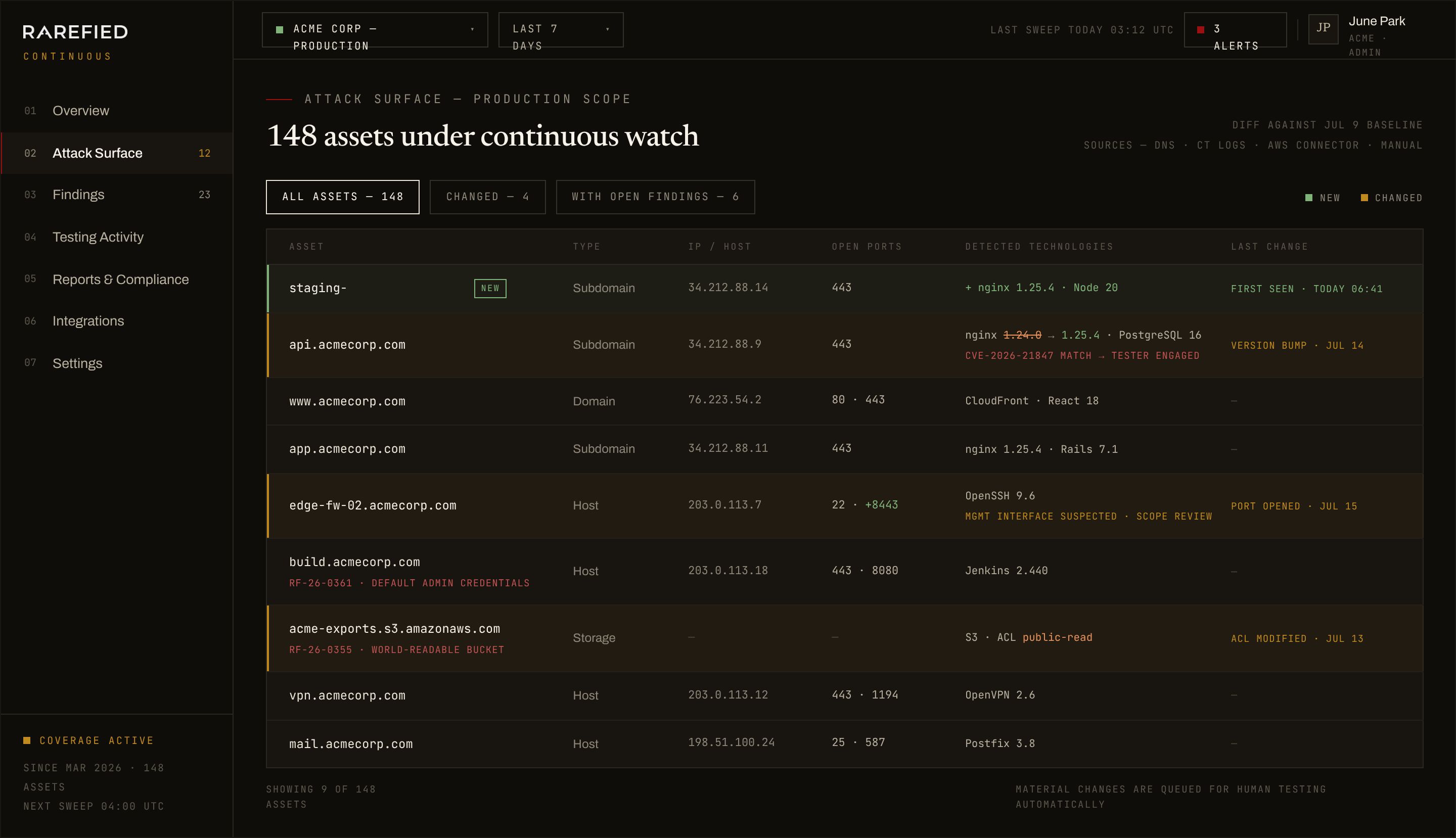The image size is (1456, 838).
Task: Click OpenVPN 2.6 technology entry
Action: click(1000, 694)
